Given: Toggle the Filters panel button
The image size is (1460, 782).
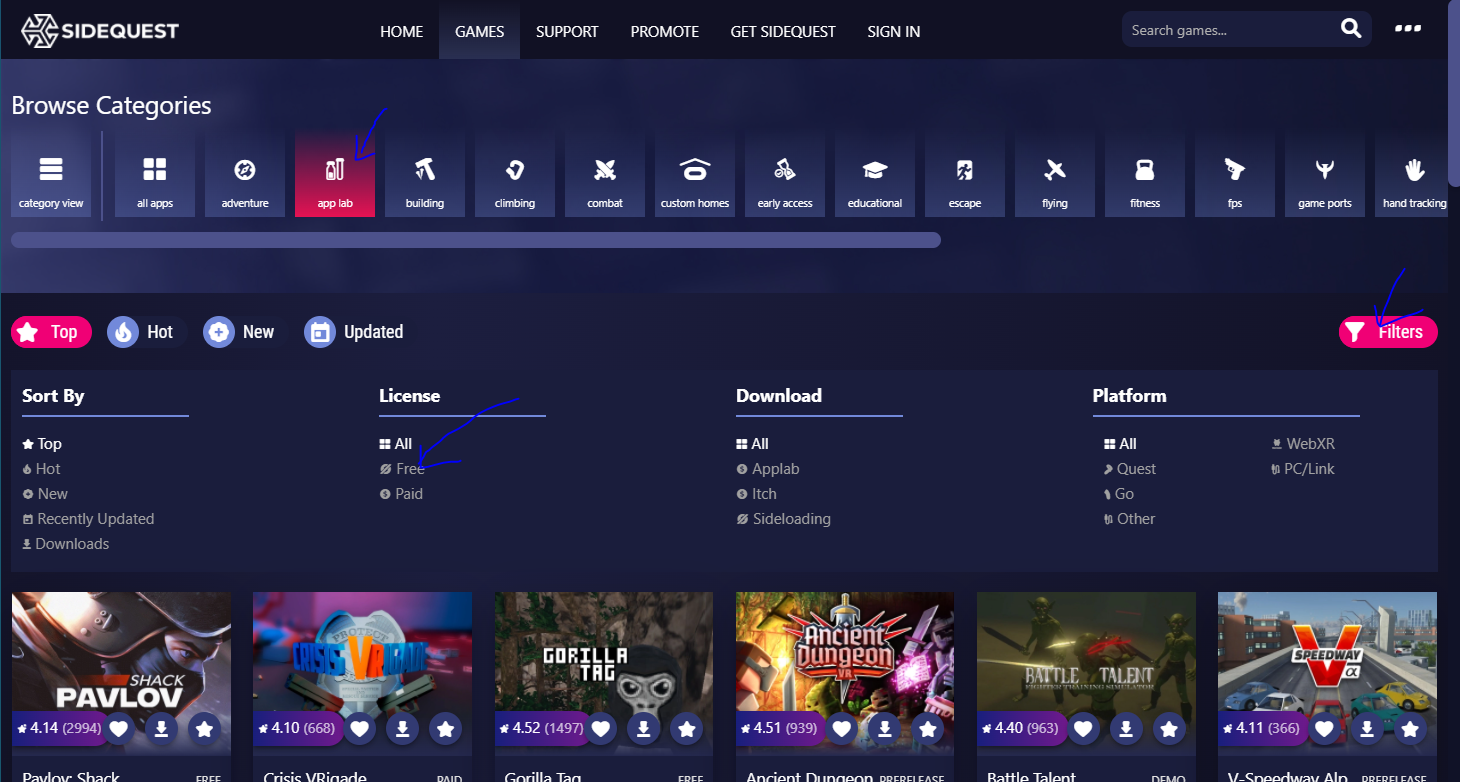Looking at the screenshot, I should point(1388,332).
